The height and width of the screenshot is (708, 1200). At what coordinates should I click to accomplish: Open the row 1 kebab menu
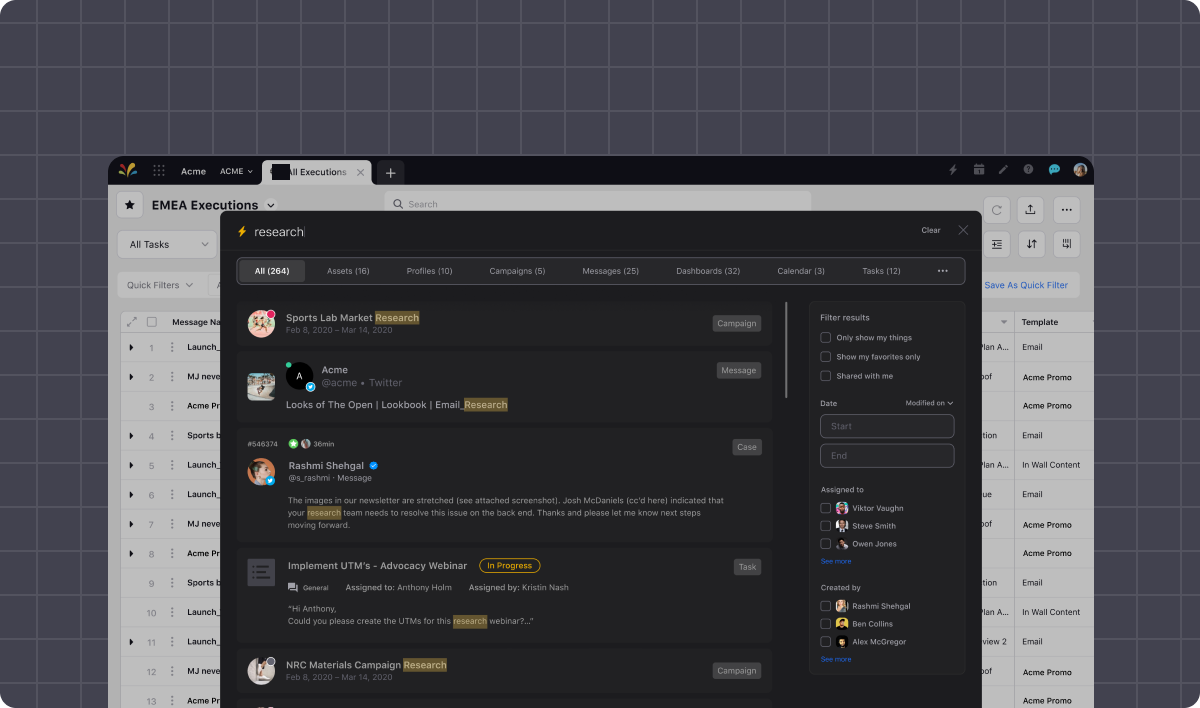171,347
